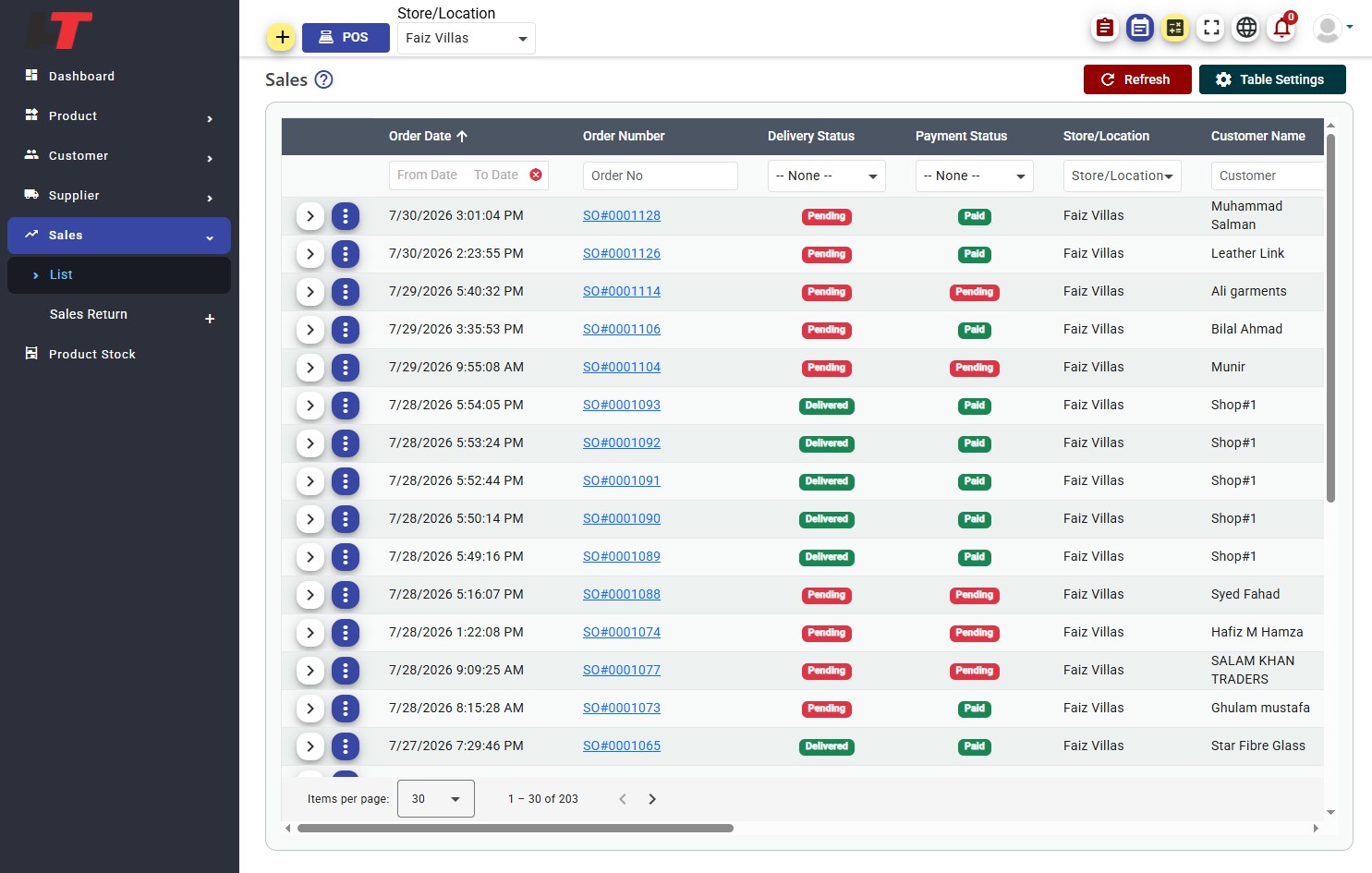Screen dimensions: 1372x873
Task: Expand row details for SO#0001088
Action: (x=310, y=595)
